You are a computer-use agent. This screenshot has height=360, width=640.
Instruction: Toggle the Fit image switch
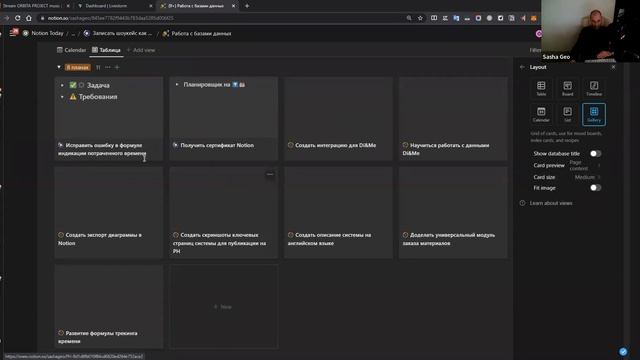click(x=595, y=188)
